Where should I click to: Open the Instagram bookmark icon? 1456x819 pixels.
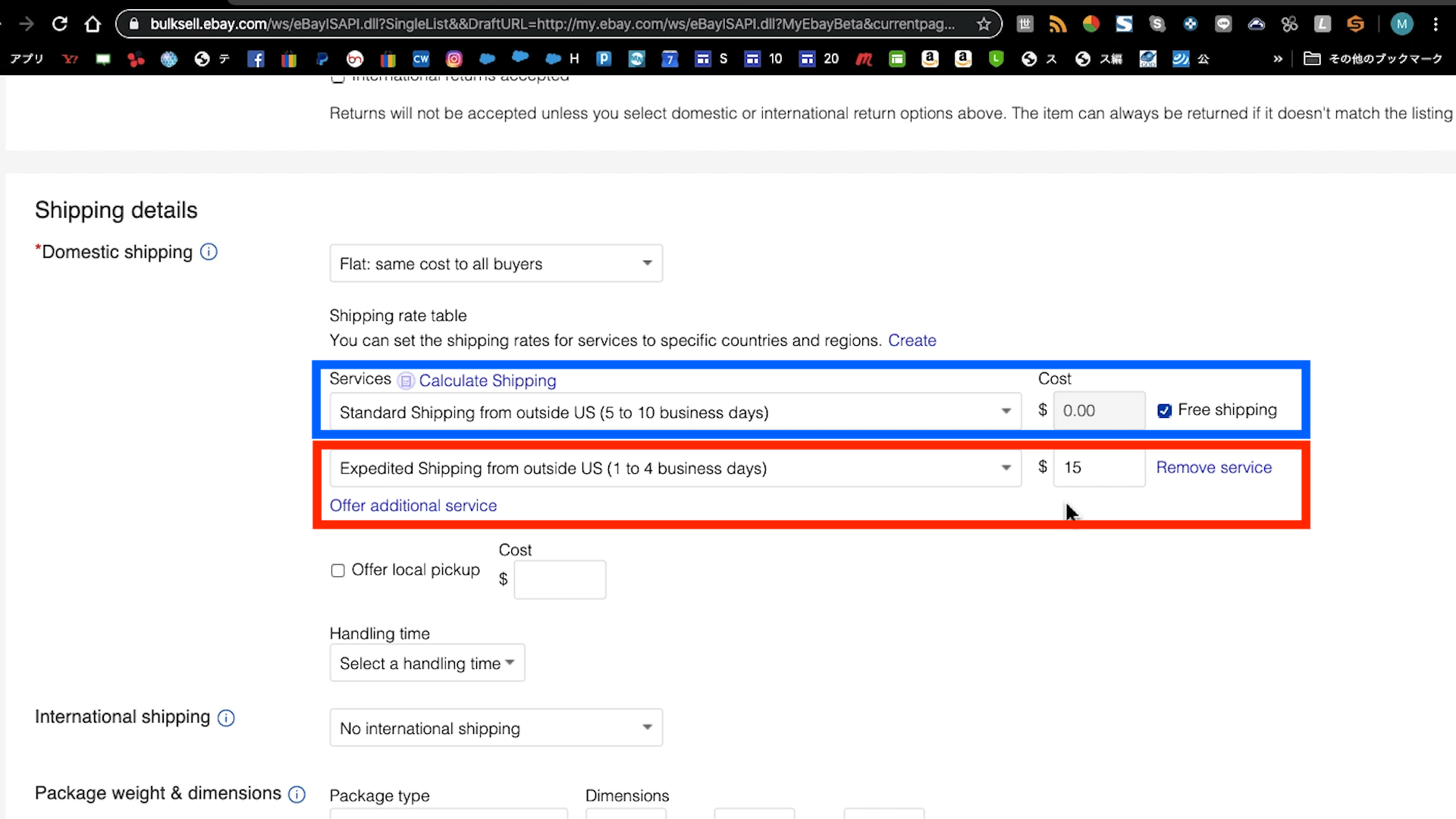point(454,59)
